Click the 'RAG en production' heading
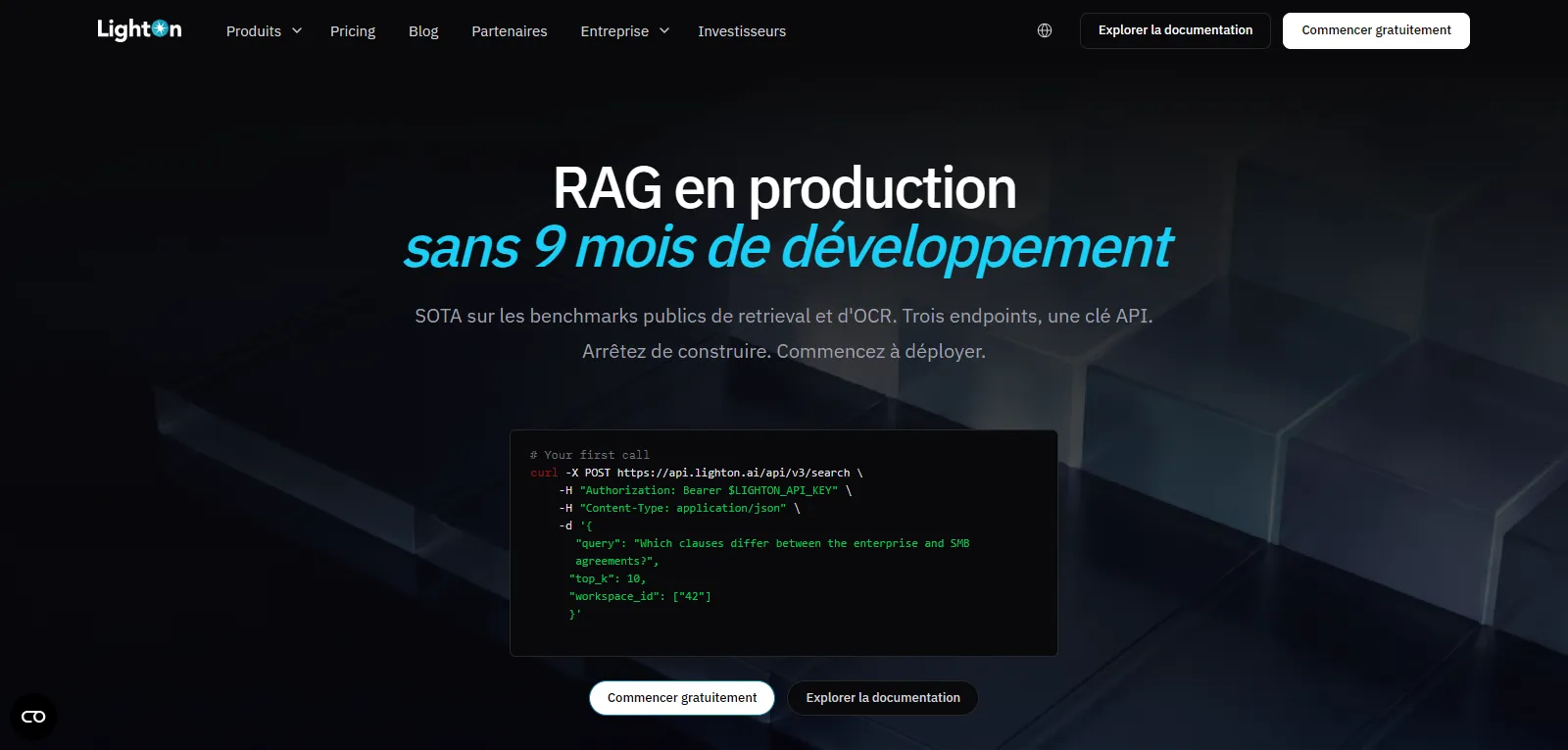The height and width of the screenshot is (750, 1568). [x=784, y=188]
